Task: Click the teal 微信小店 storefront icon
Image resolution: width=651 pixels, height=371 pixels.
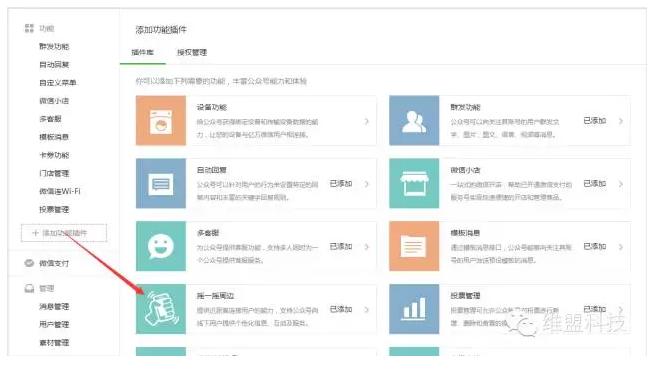Action: pyautogui.click(x=414, y=183)
